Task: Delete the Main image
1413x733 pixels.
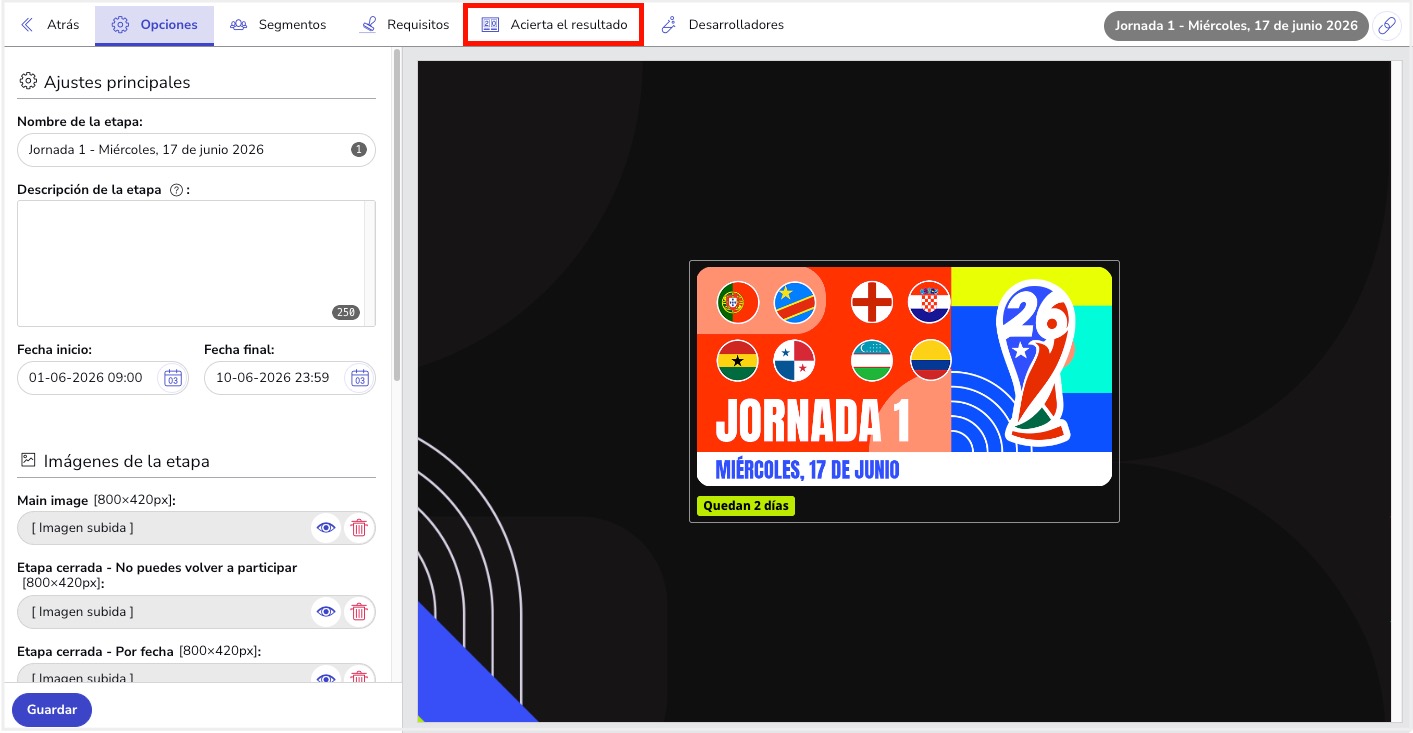Action: [x=359, y=528]
